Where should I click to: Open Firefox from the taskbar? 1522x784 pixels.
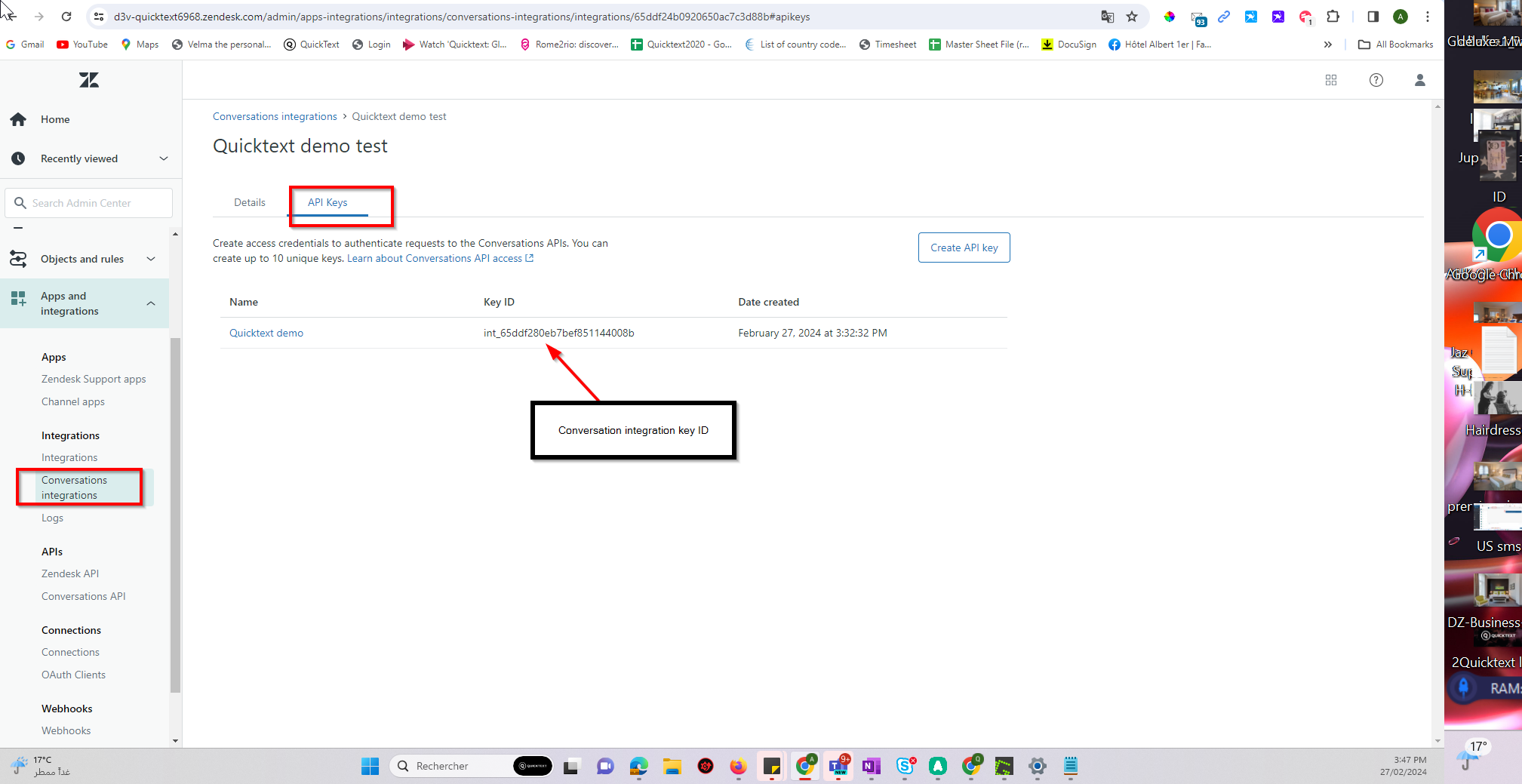pyautogui.click(x=737, y=766)
